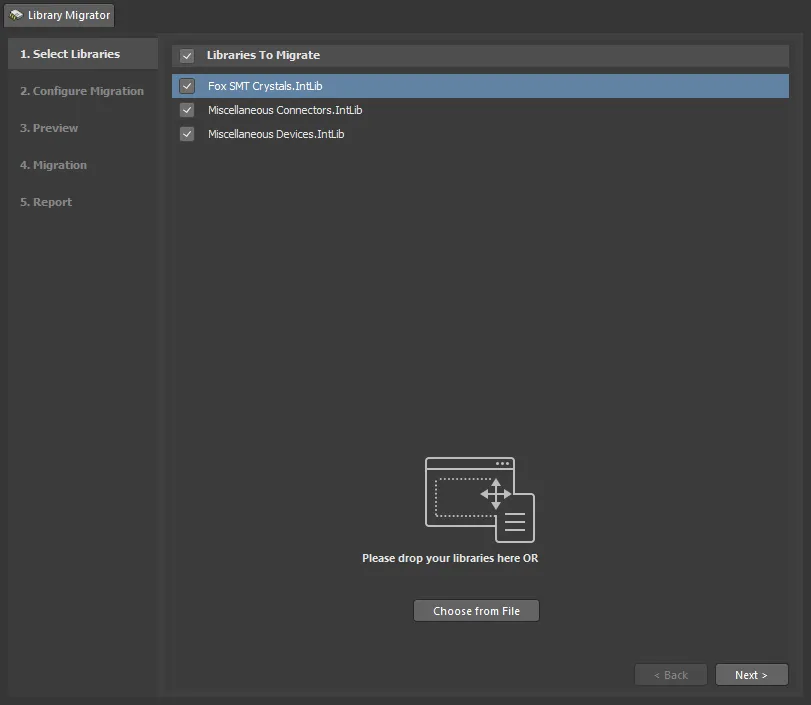The height and width of the screenshot is (705, 811).
Task: Select the Library Migrator tab title
Action: [69, 15]
